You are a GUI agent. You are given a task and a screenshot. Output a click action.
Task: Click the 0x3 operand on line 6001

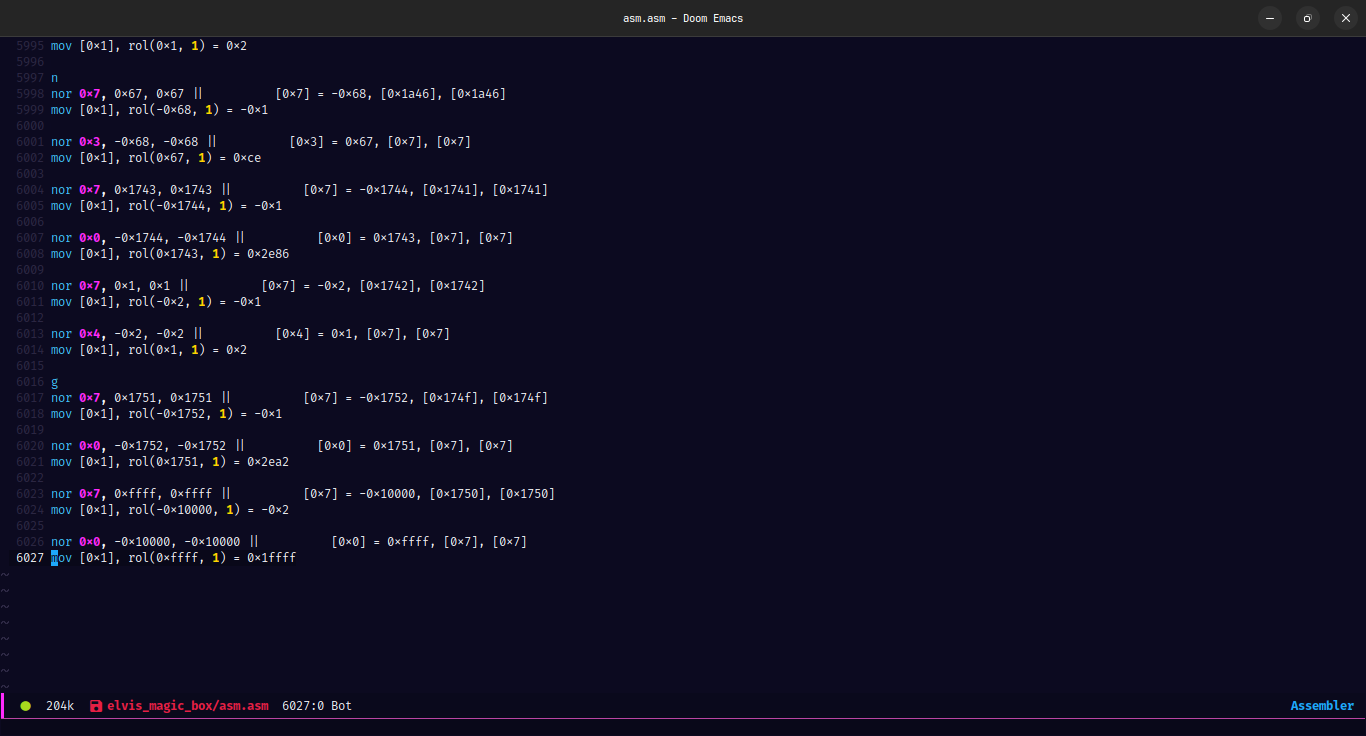tap(89, 142)
